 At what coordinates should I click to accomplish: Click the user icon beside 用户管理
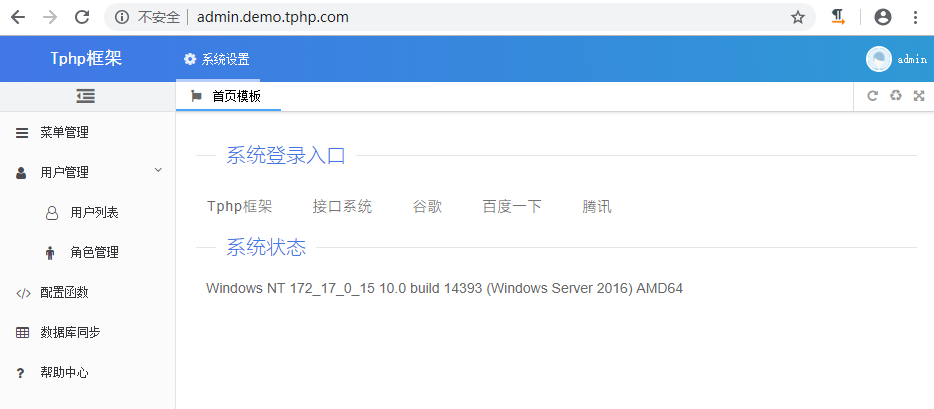(21, 173)
